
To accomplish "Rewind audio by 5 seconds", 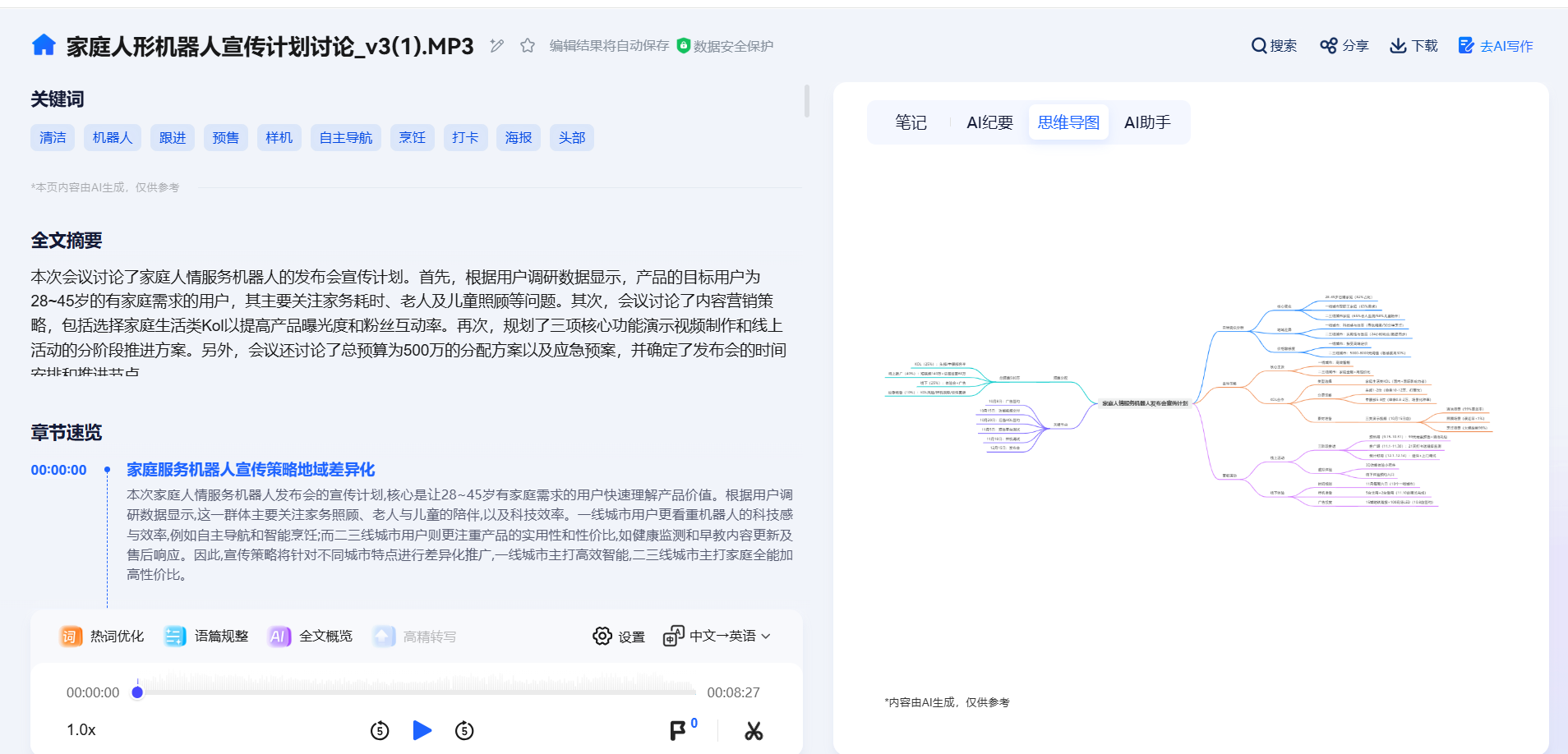I will pos(380,730).
